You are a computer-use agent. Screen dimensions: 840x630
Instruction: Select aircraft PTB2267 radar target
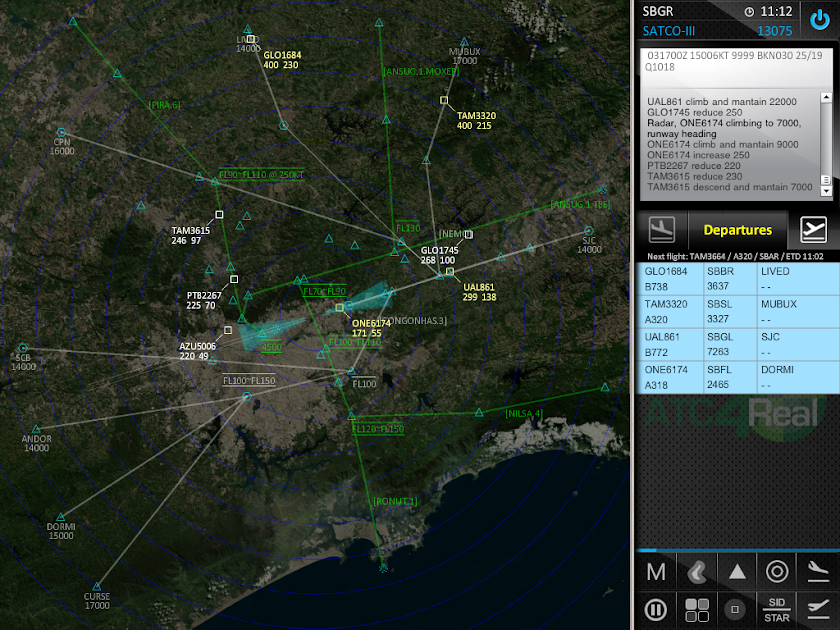click(x=234, y=279)
